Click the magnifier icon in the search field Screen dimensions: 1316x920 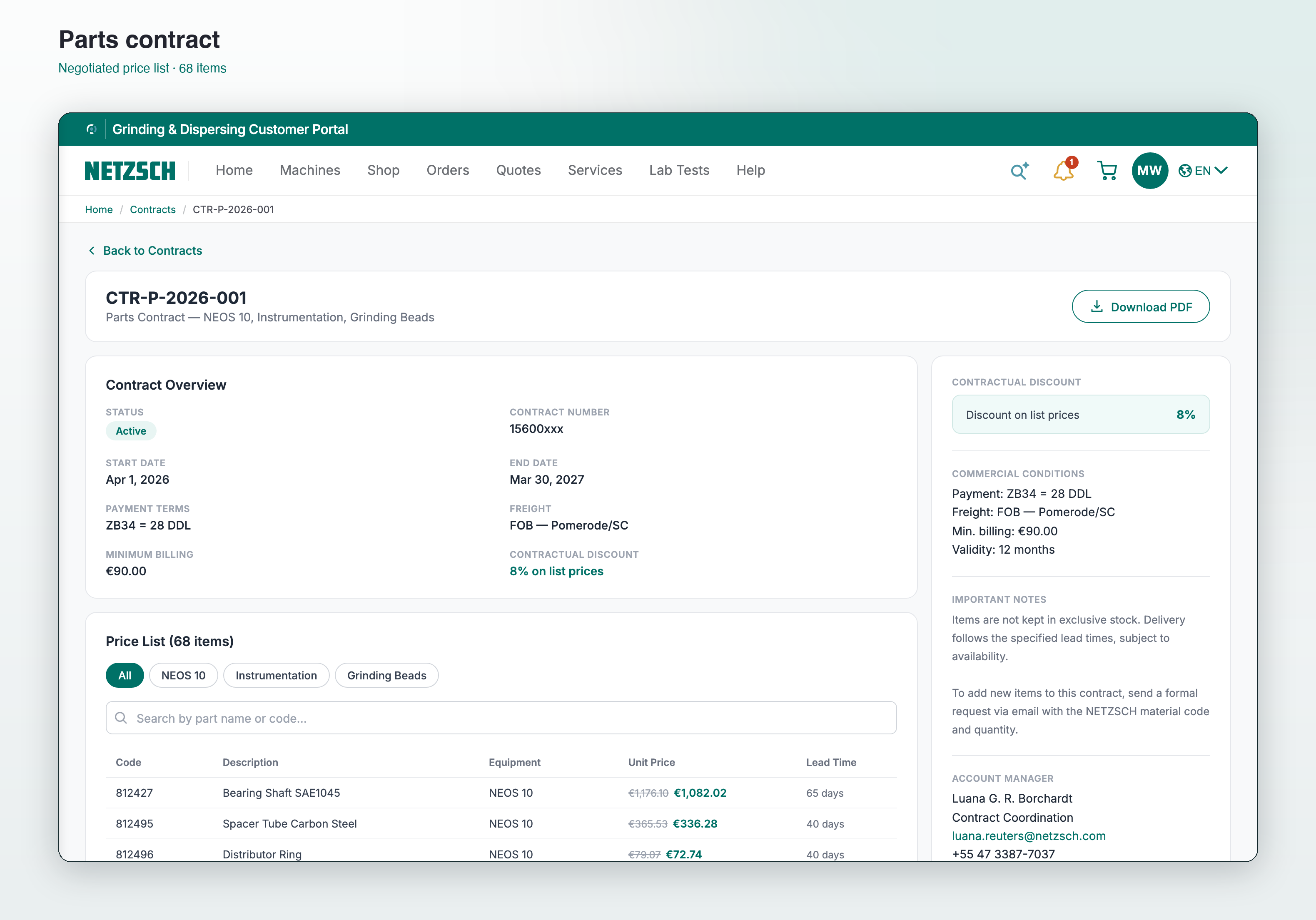(x=121, y=718)
